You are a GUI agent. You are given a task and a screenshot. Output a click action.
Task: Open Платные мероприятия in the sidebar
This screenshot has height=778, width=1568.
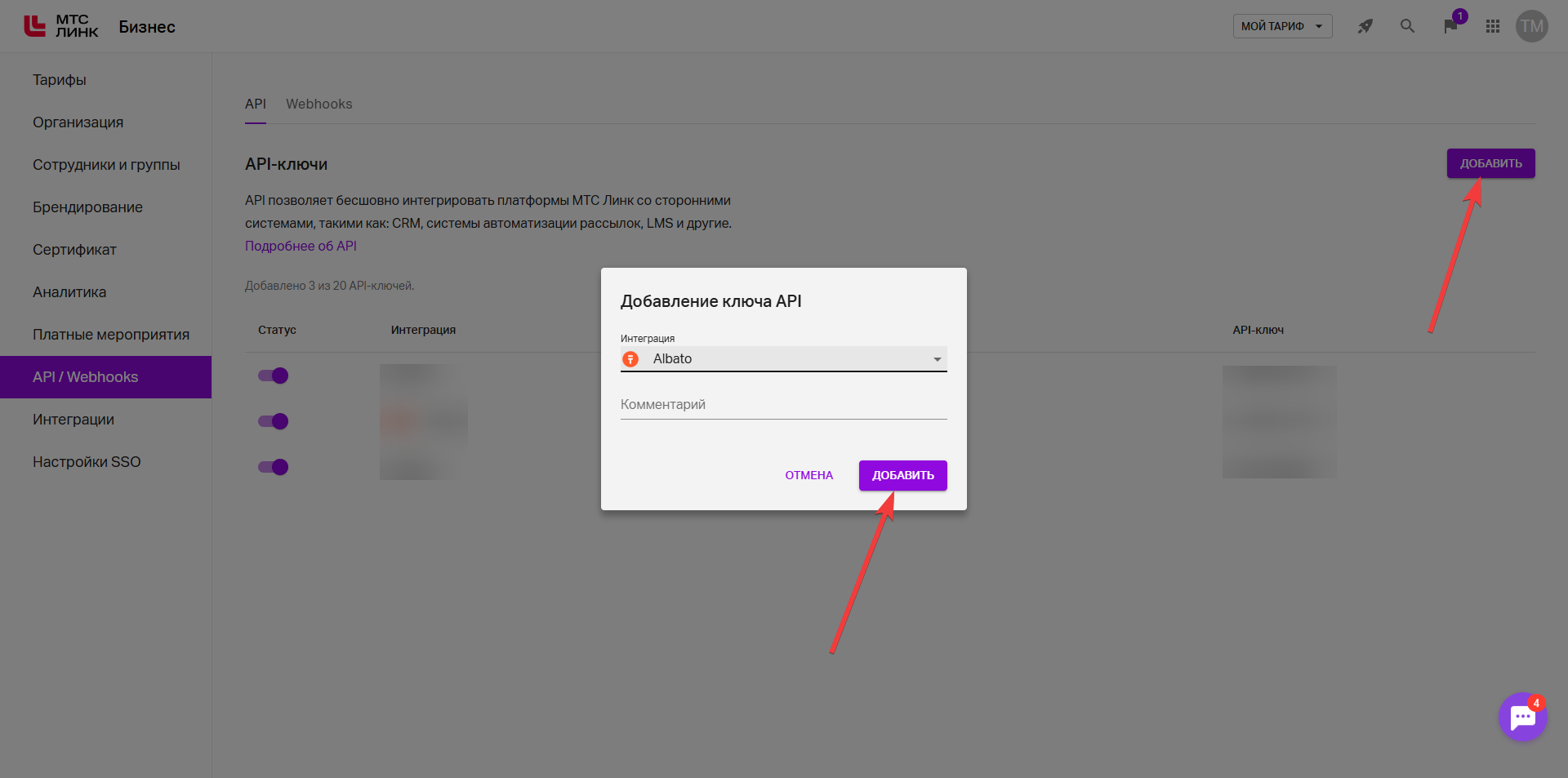click(x=105, y=335)
